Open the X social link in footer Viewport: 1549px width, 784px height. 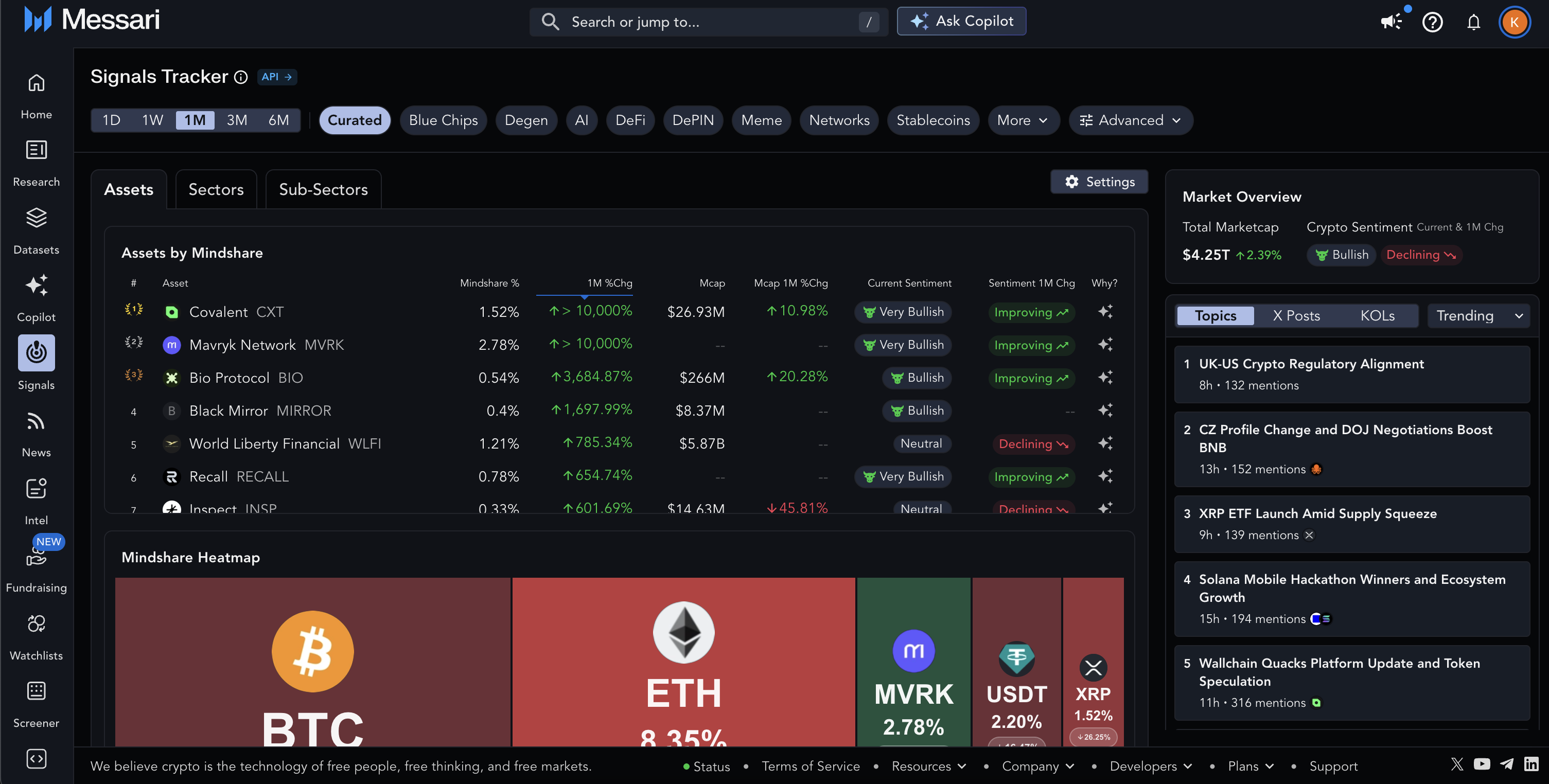1457,764
